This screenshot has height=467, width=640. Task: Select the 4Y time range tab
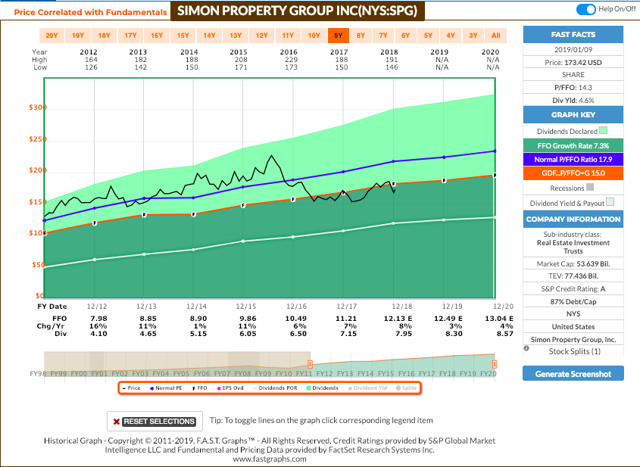click(x=451, y=36)
